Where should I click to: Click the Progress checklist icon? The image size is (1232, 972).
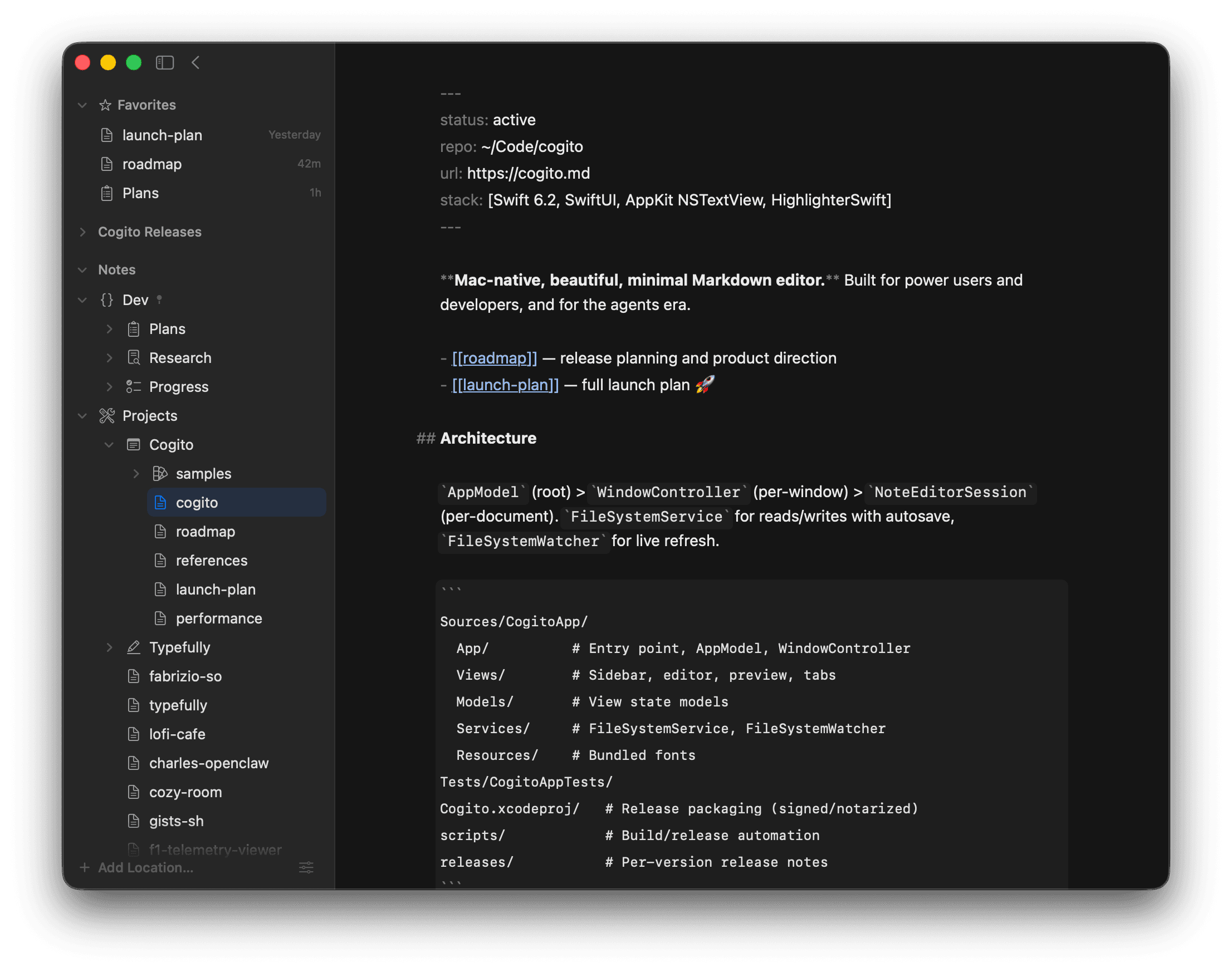click(x=133, y=387)
